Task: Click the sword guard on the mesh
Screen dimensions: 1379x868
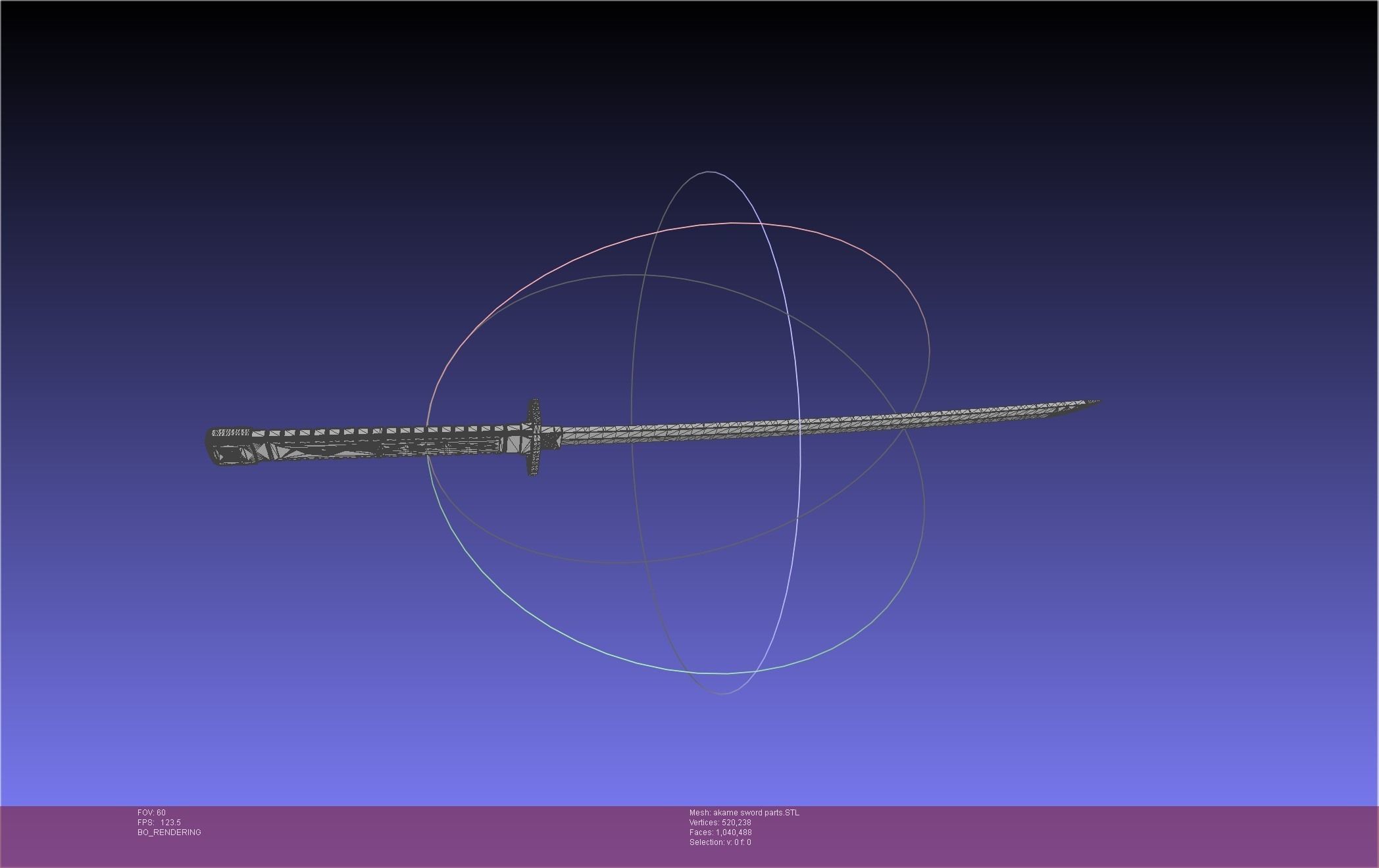Action: pos(534,437)
